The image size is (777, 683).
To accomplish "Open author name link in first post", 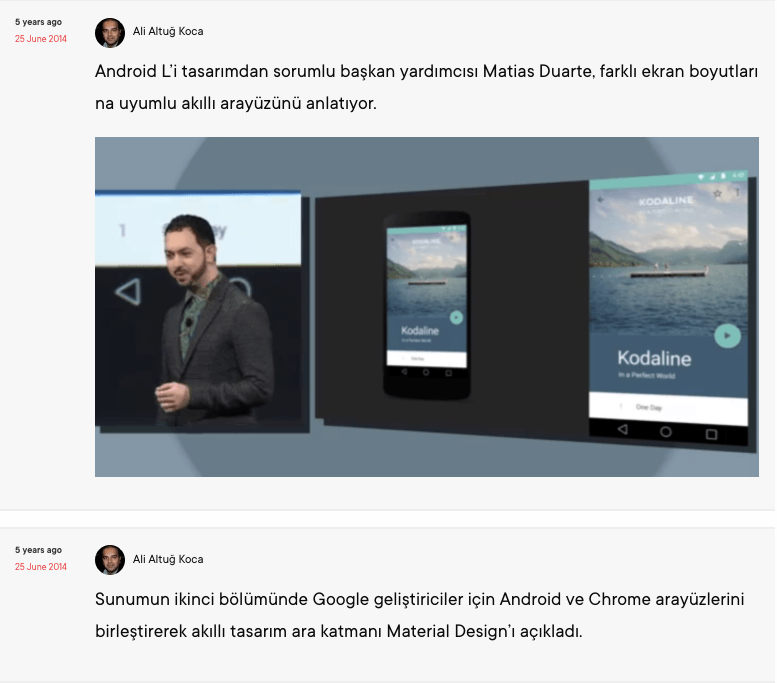I will point(168,31).
